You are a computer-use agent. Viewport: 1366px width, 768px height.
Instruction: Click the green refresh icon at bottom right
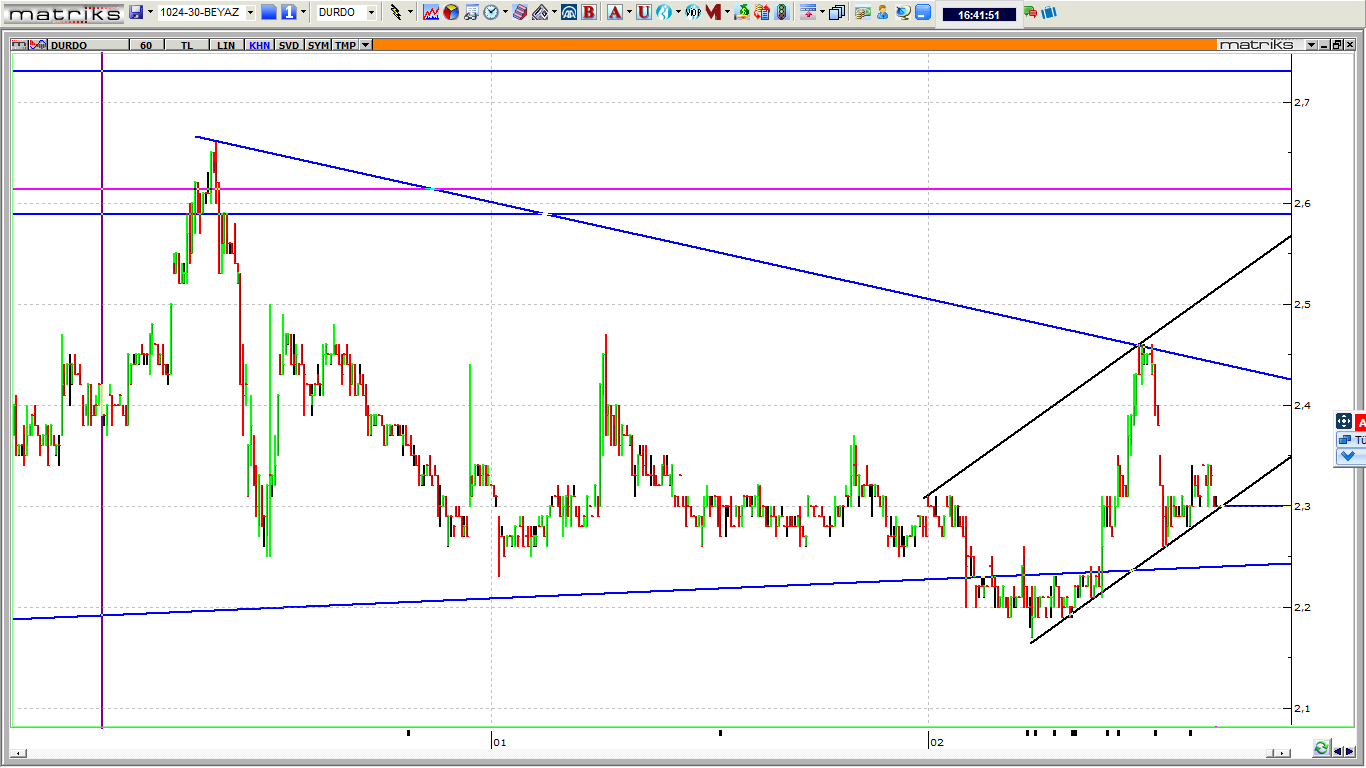1322,748
